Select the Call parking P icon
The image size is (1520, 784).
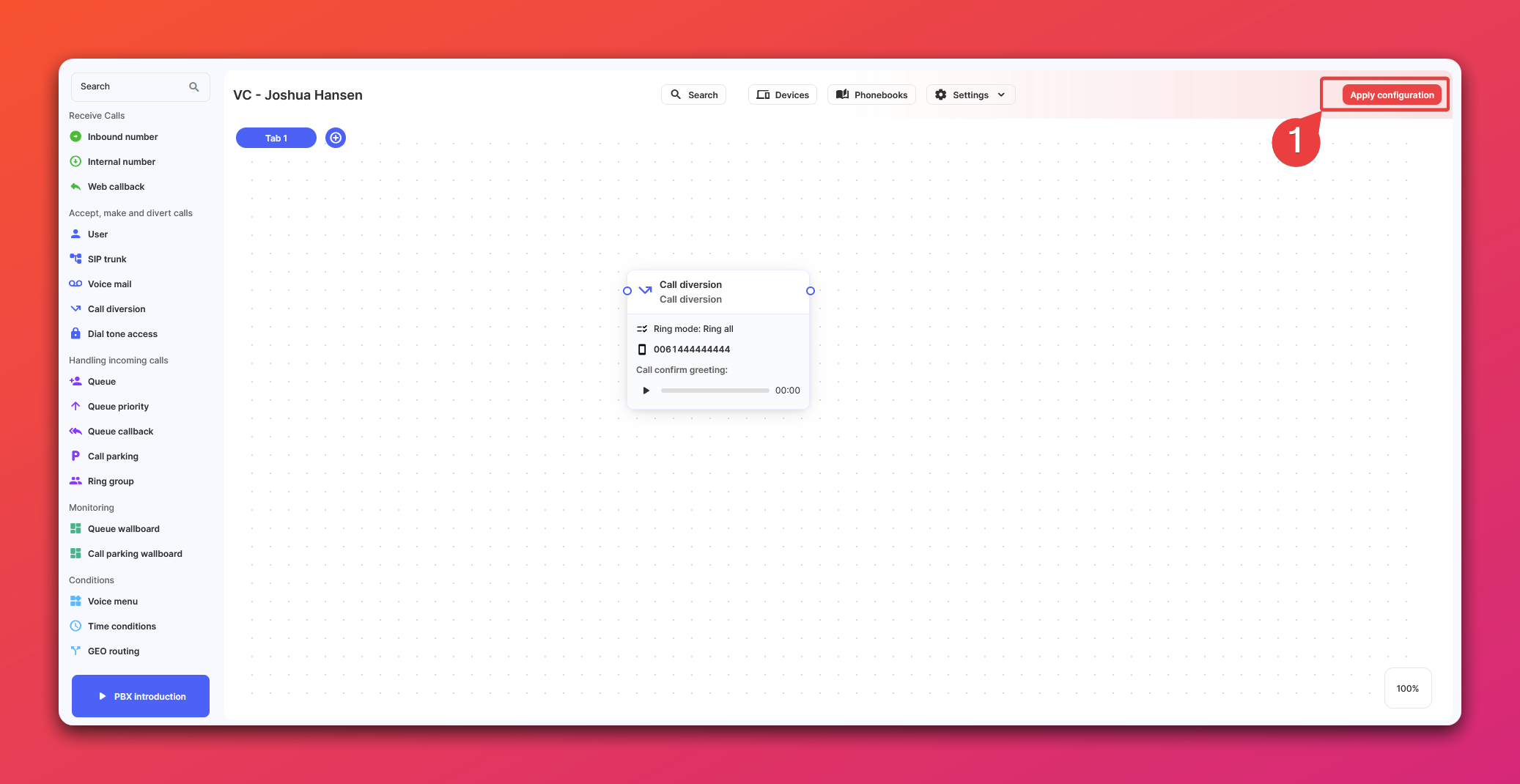(x=75, y=456)
